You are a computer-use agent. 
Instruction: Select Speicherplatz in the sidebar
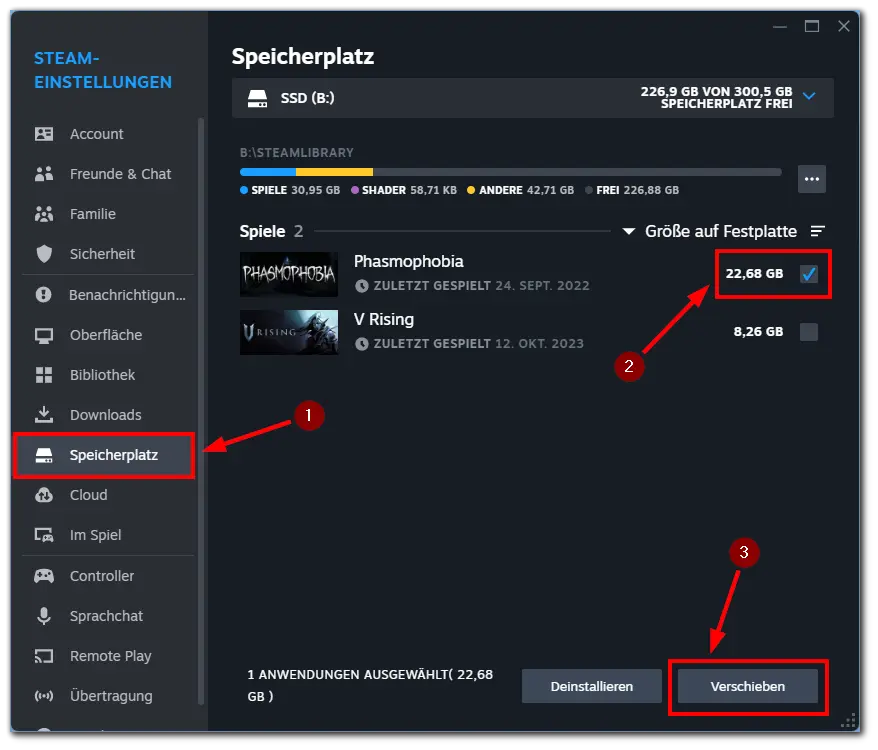105,455
